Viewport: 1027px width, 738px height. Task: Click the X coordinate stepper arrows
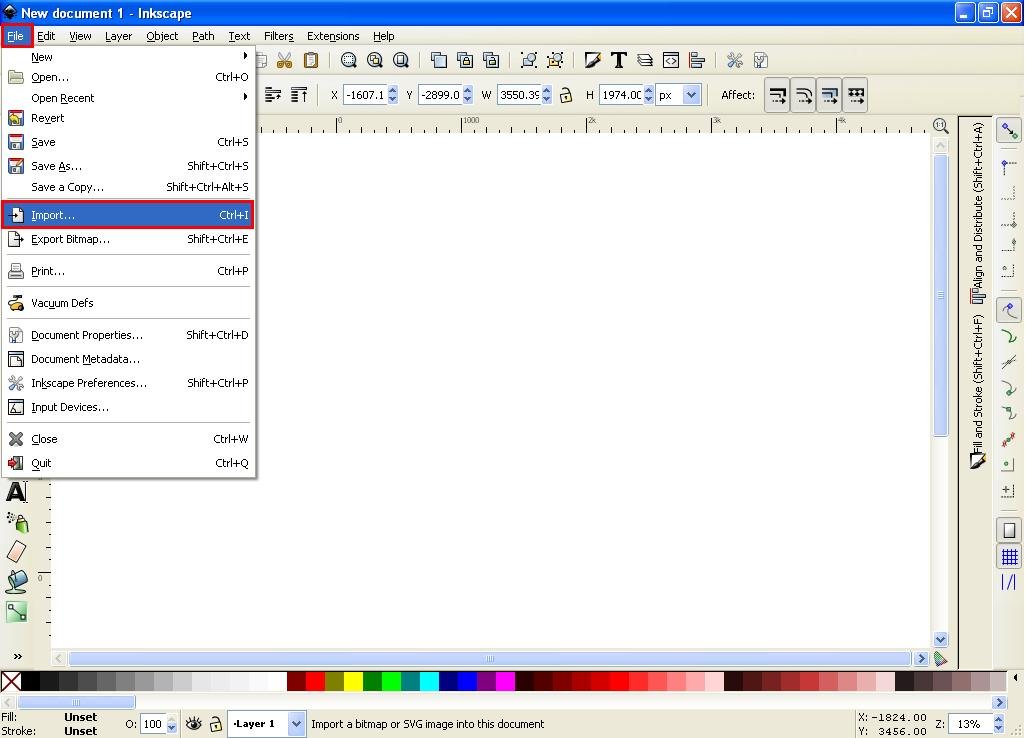[392, 96]
